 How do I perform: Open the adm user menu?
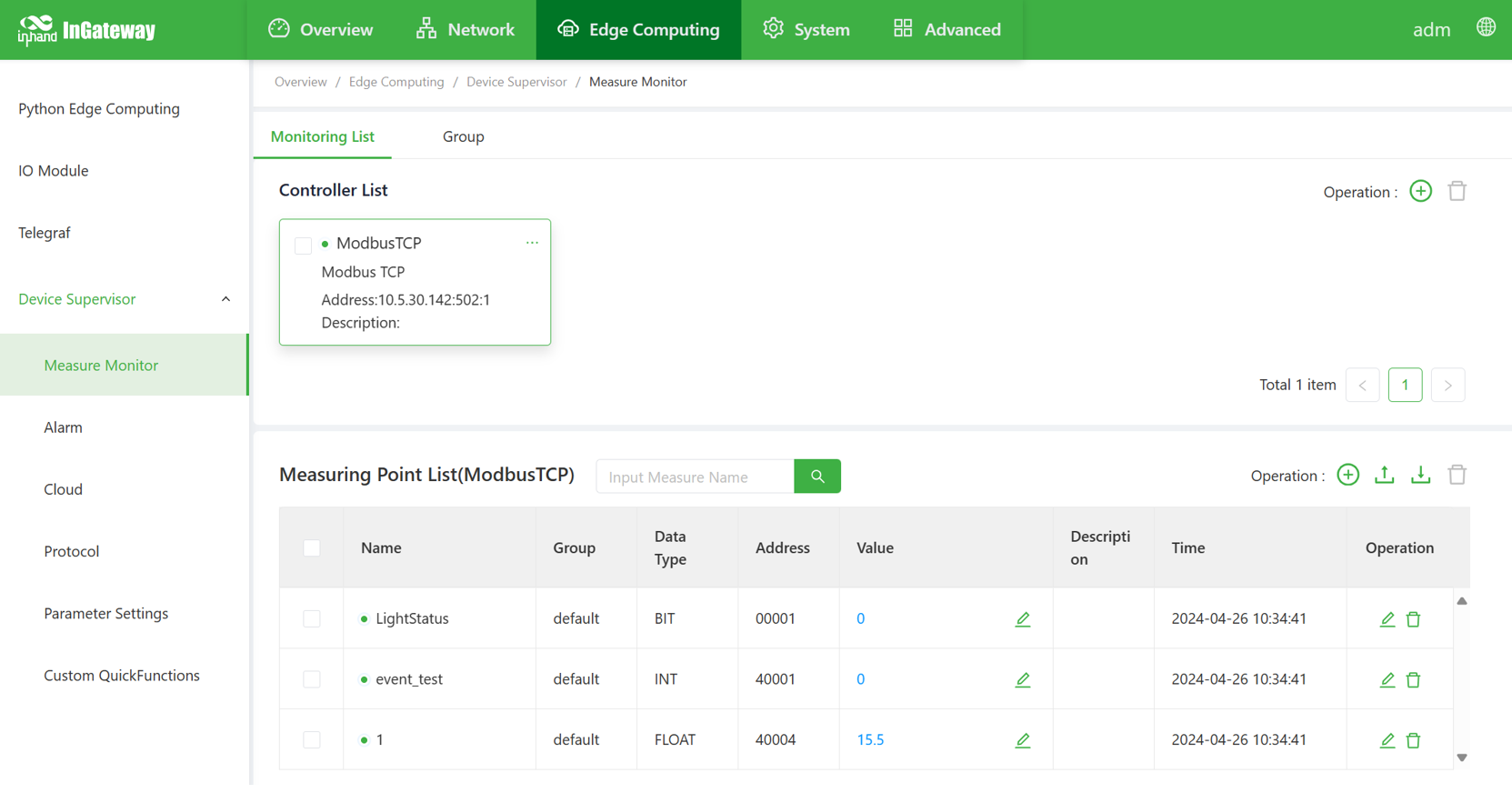coord(1430,30)
